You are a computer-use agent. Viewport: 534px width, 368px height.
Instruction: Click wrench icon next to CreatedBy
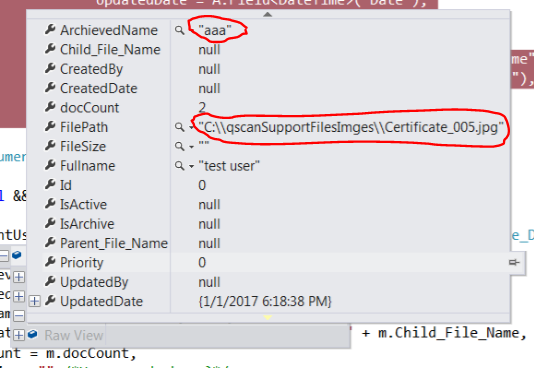(x=50, y=68)
